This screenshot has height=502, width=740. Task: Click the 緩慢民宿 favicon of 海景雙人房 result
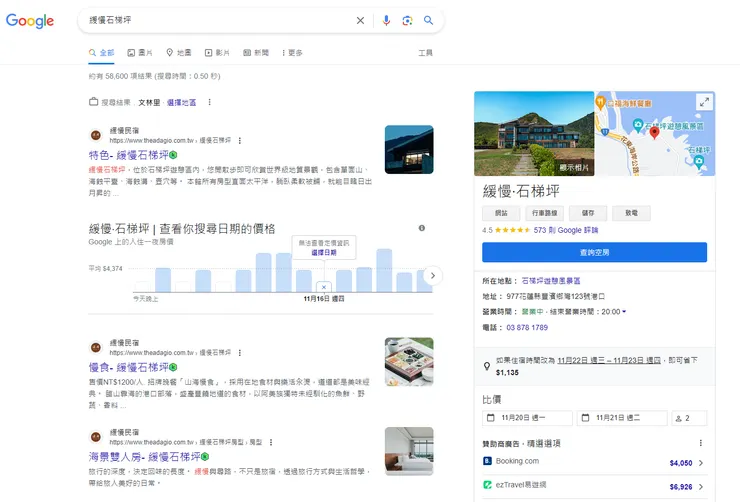coord(96,437)
